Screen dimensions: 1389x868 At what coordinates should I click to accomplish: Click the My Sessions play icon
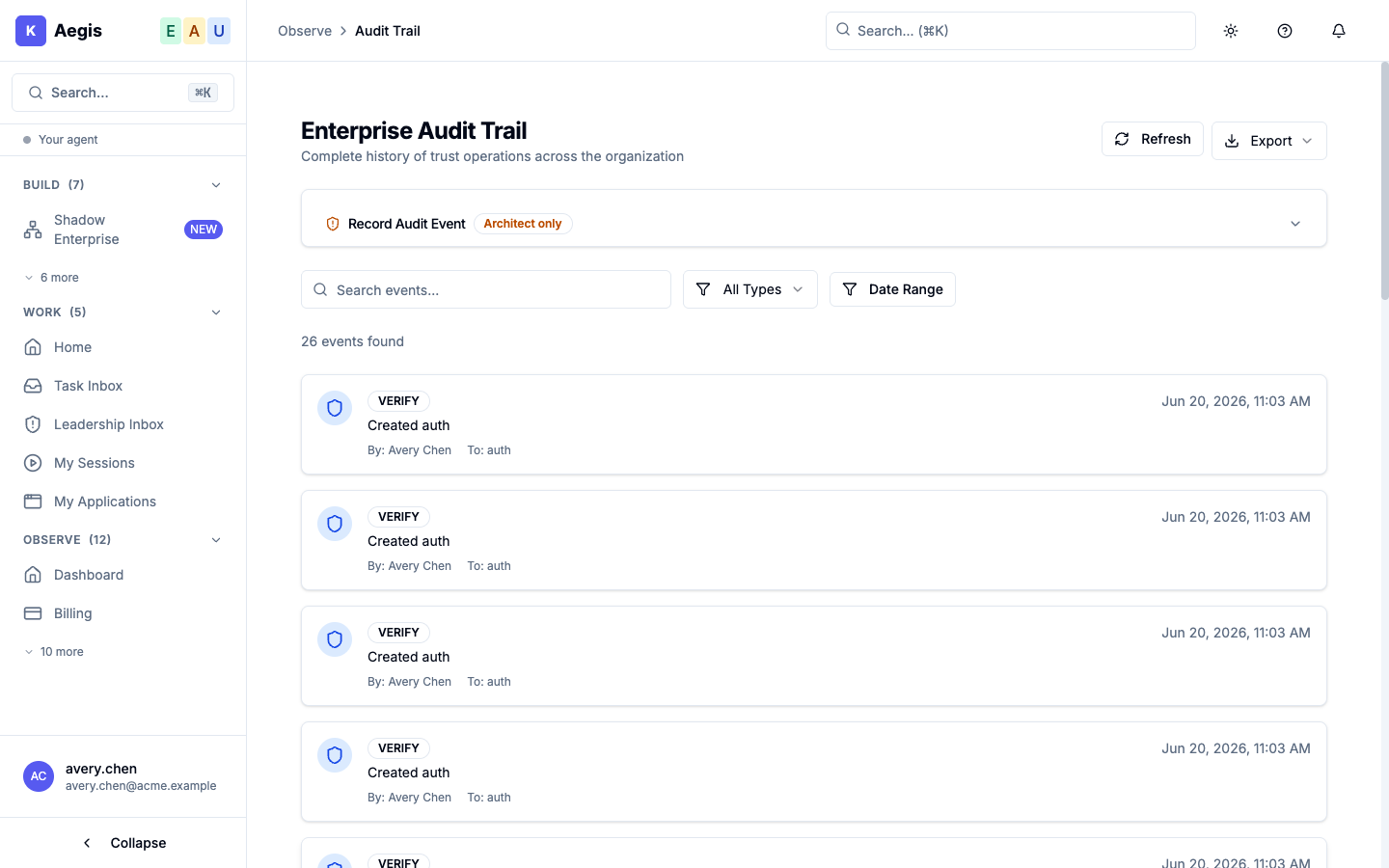[33, 463]
